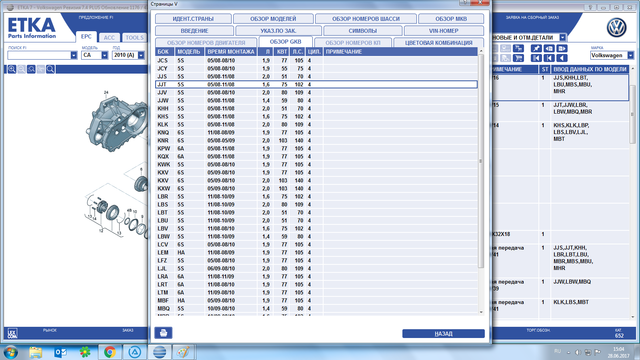Select the KNR gearbox row
640x360 pixels.
(316, 140)
